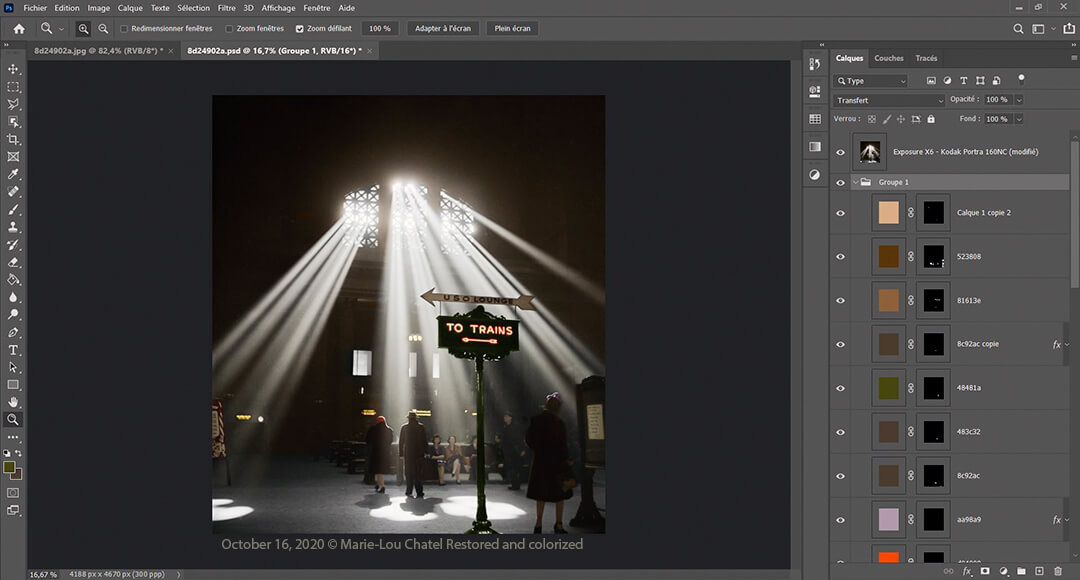
Task: Click the Zoom Out mode icon
Action: (x=103, y=28)
